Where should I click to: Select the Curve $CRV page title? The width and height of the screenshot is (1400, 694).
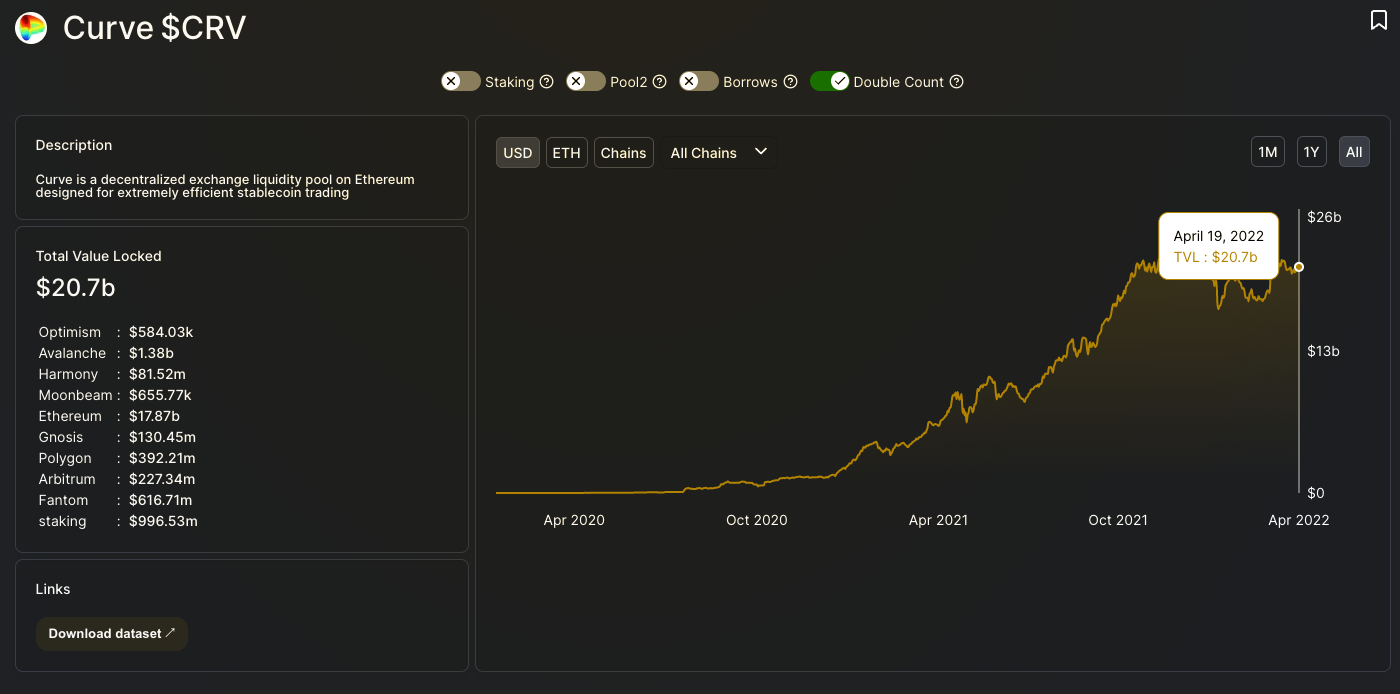154,28
